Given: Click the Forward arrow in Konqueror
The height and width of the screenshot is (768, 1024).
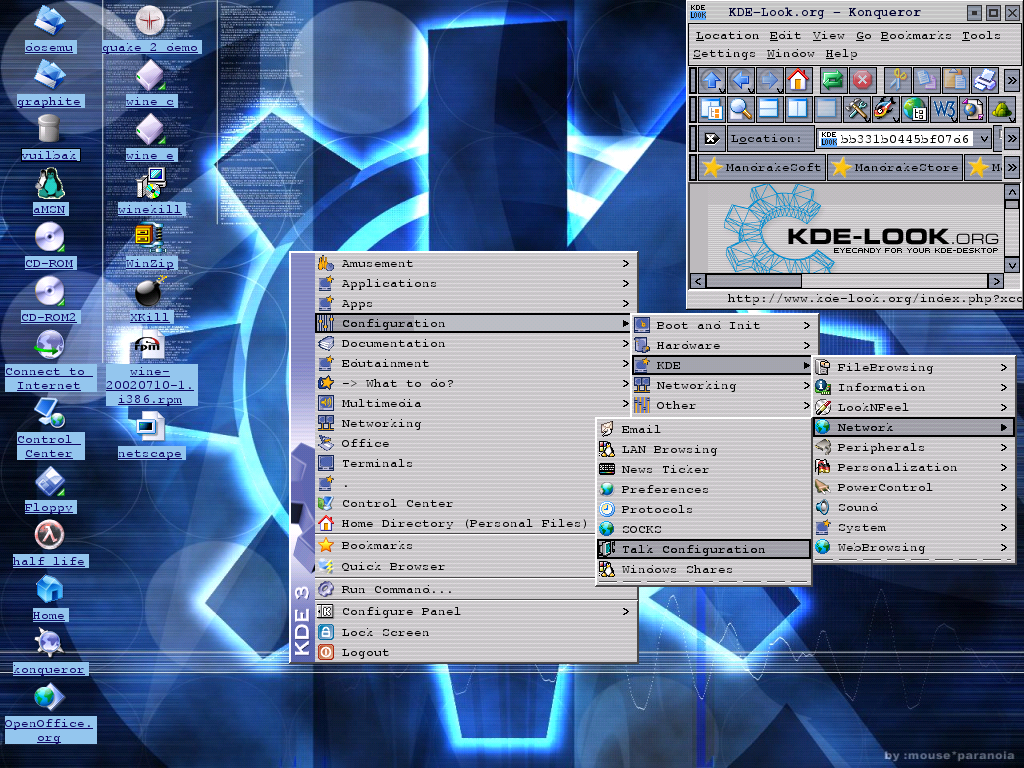Looking at the screenshot, I should click(x=770, y=80).
